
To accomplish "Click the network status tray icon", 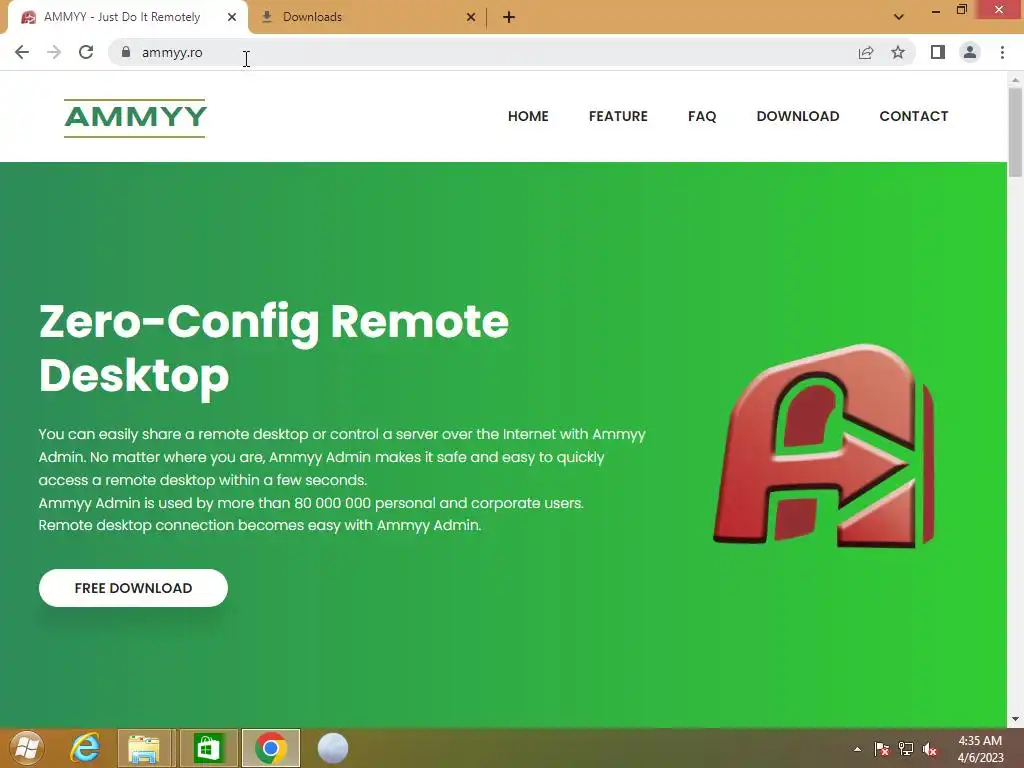I will [906, 749].
